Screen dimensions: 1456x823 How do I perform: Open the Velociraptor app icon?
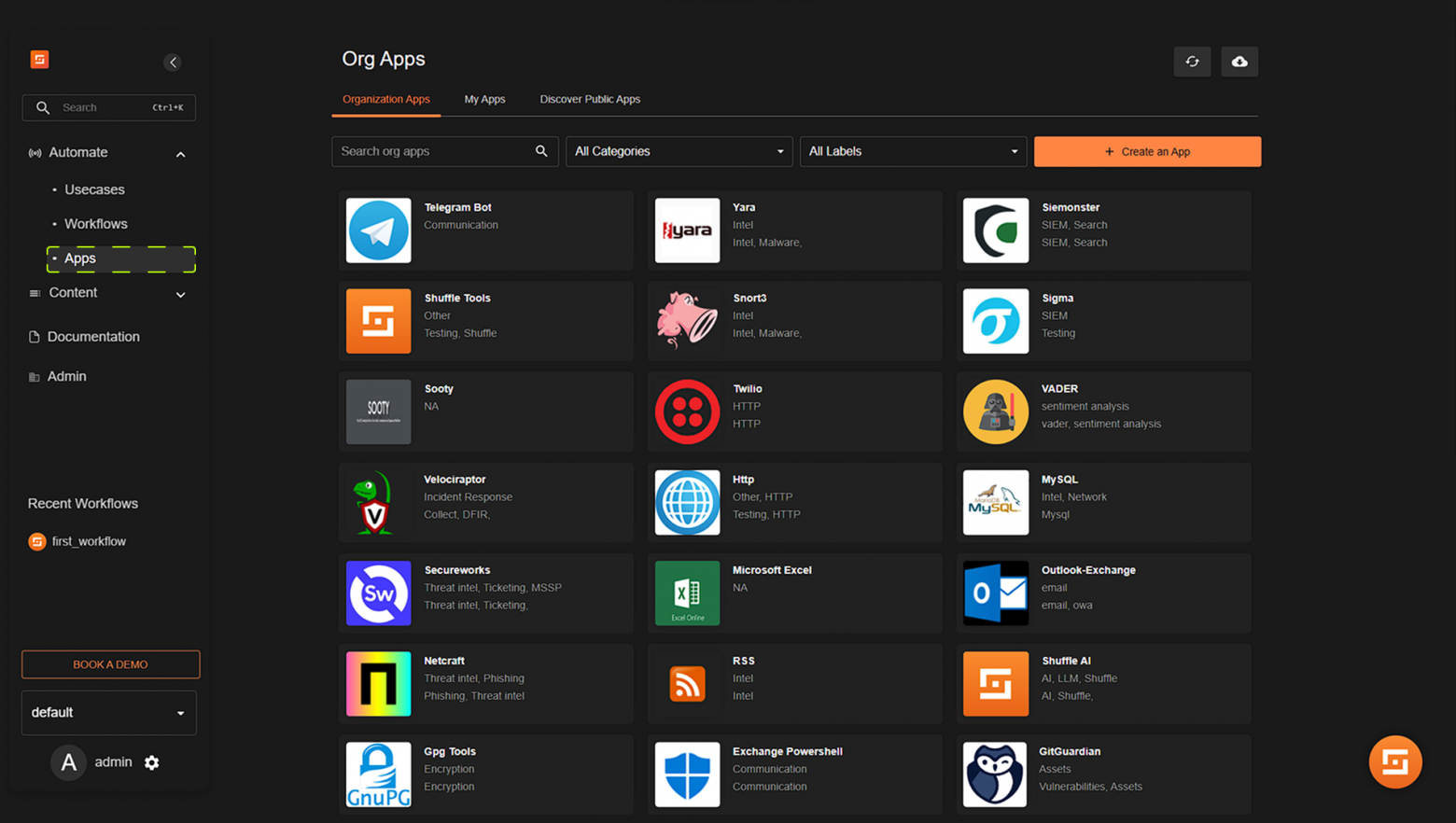point(378,502)
